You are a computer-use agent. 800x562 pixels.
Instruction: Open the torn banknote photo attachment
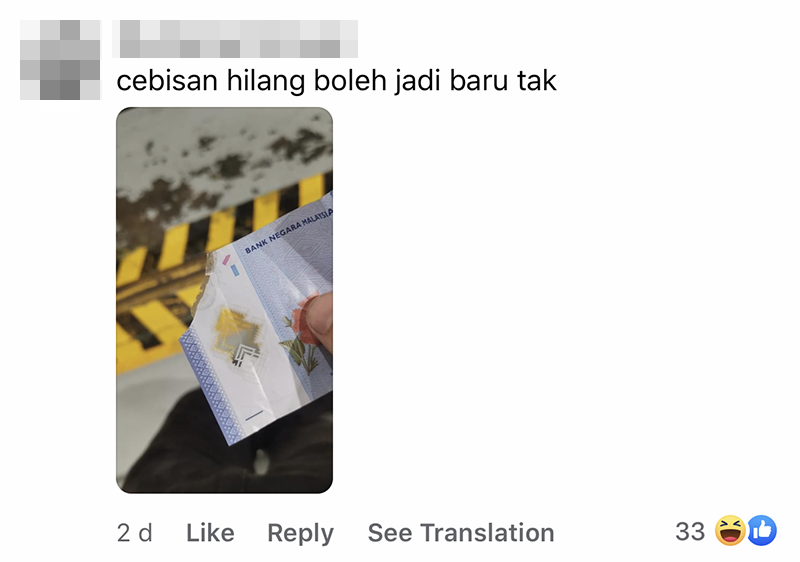tap(224, 300)
